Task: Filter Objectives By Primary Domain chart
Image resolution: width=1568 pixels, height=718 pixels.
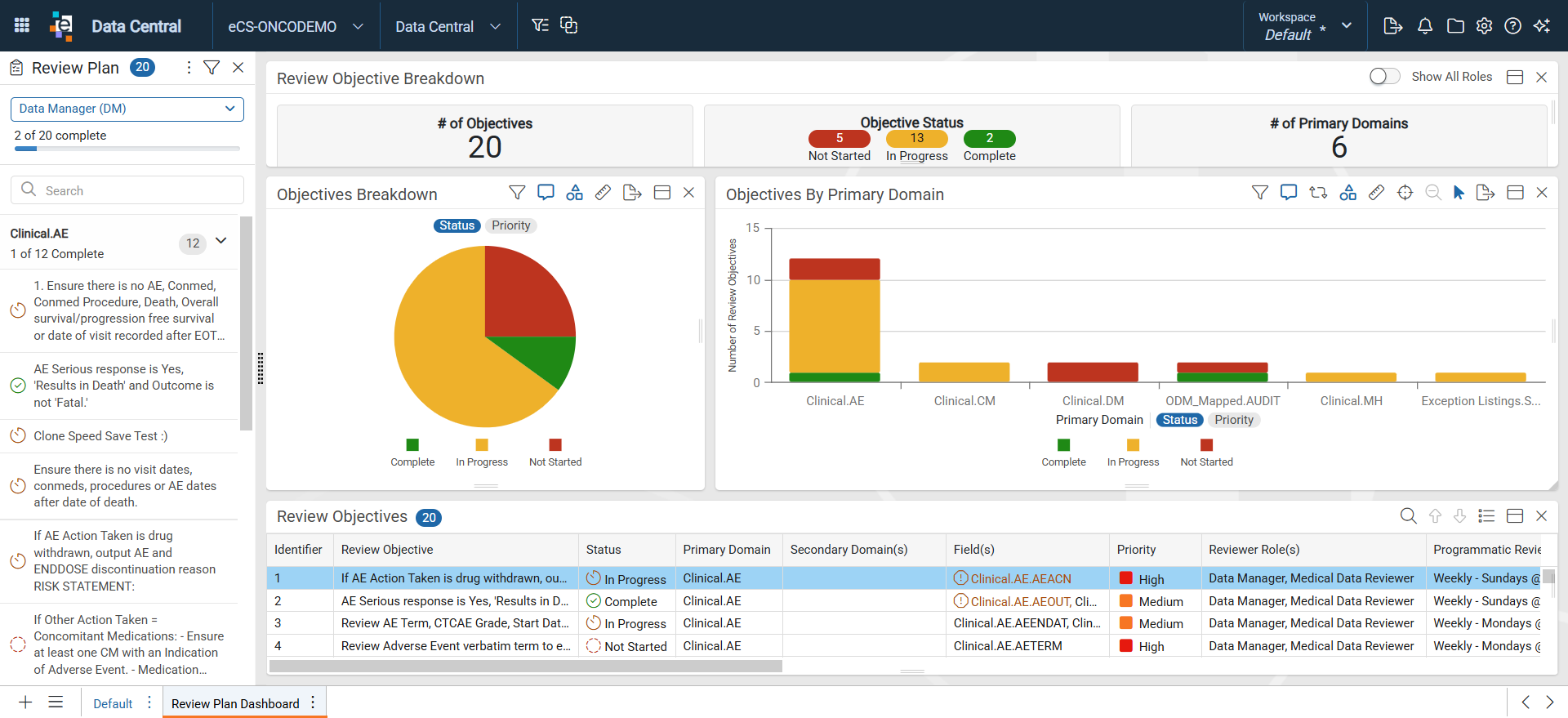Action: (1260, 193)
